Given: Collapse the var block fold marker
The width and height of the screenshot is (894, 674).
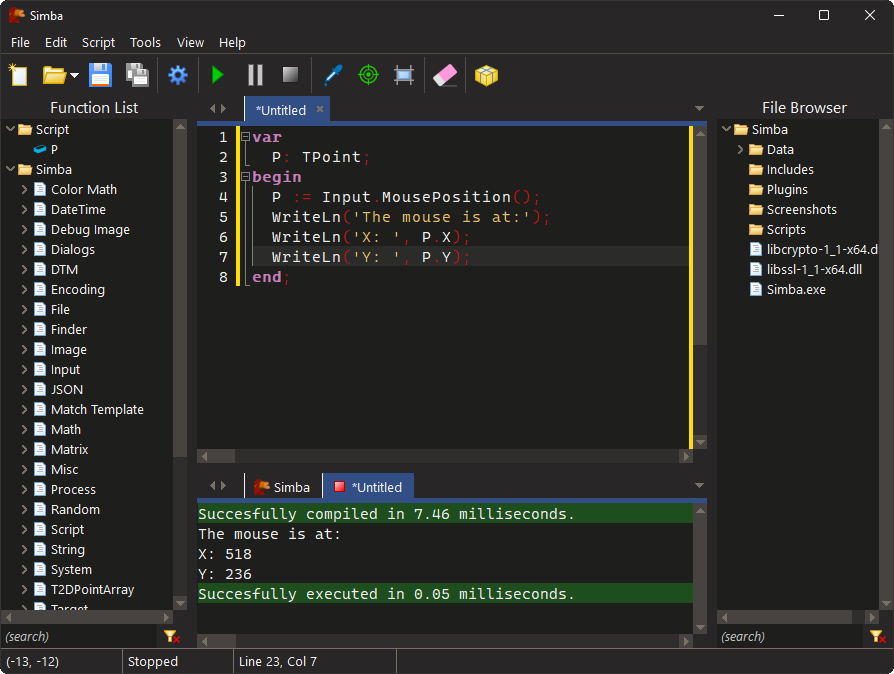Looking at the screenshot, I should [x=246, y=136].
